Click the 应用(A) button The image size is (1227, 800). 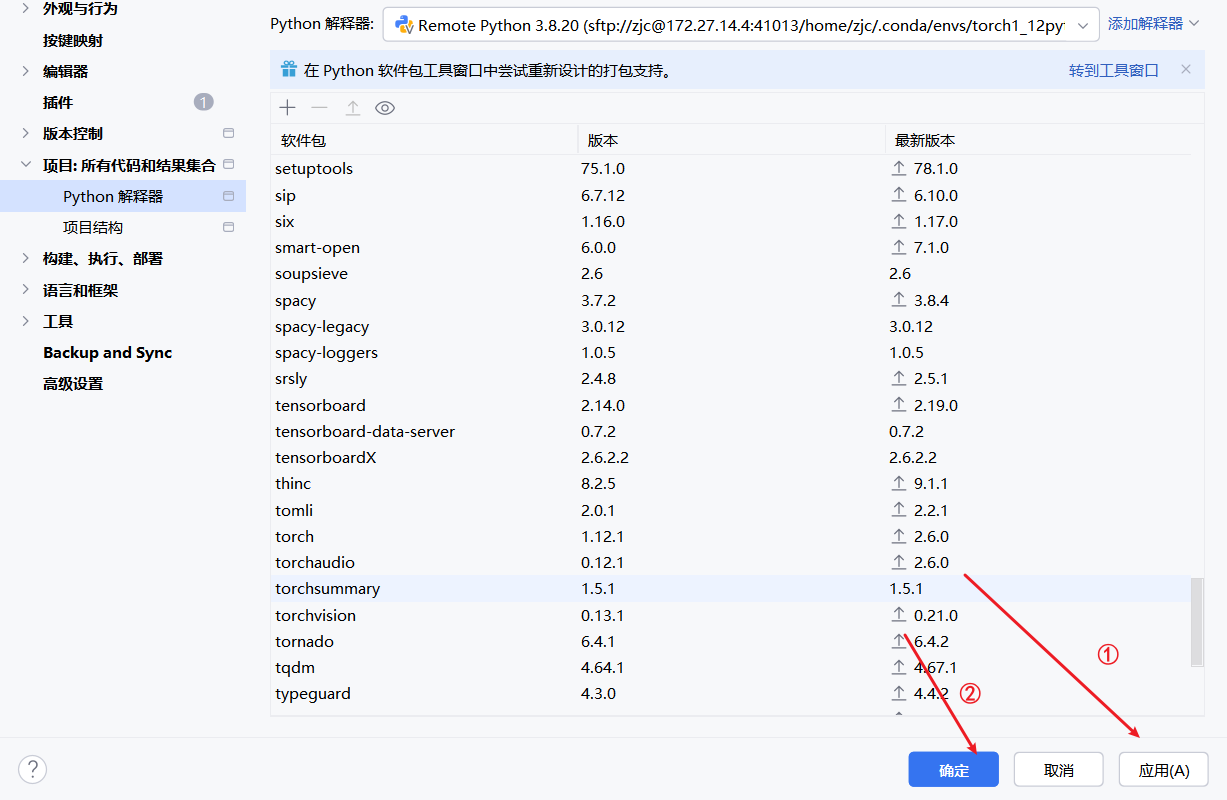1164,769
